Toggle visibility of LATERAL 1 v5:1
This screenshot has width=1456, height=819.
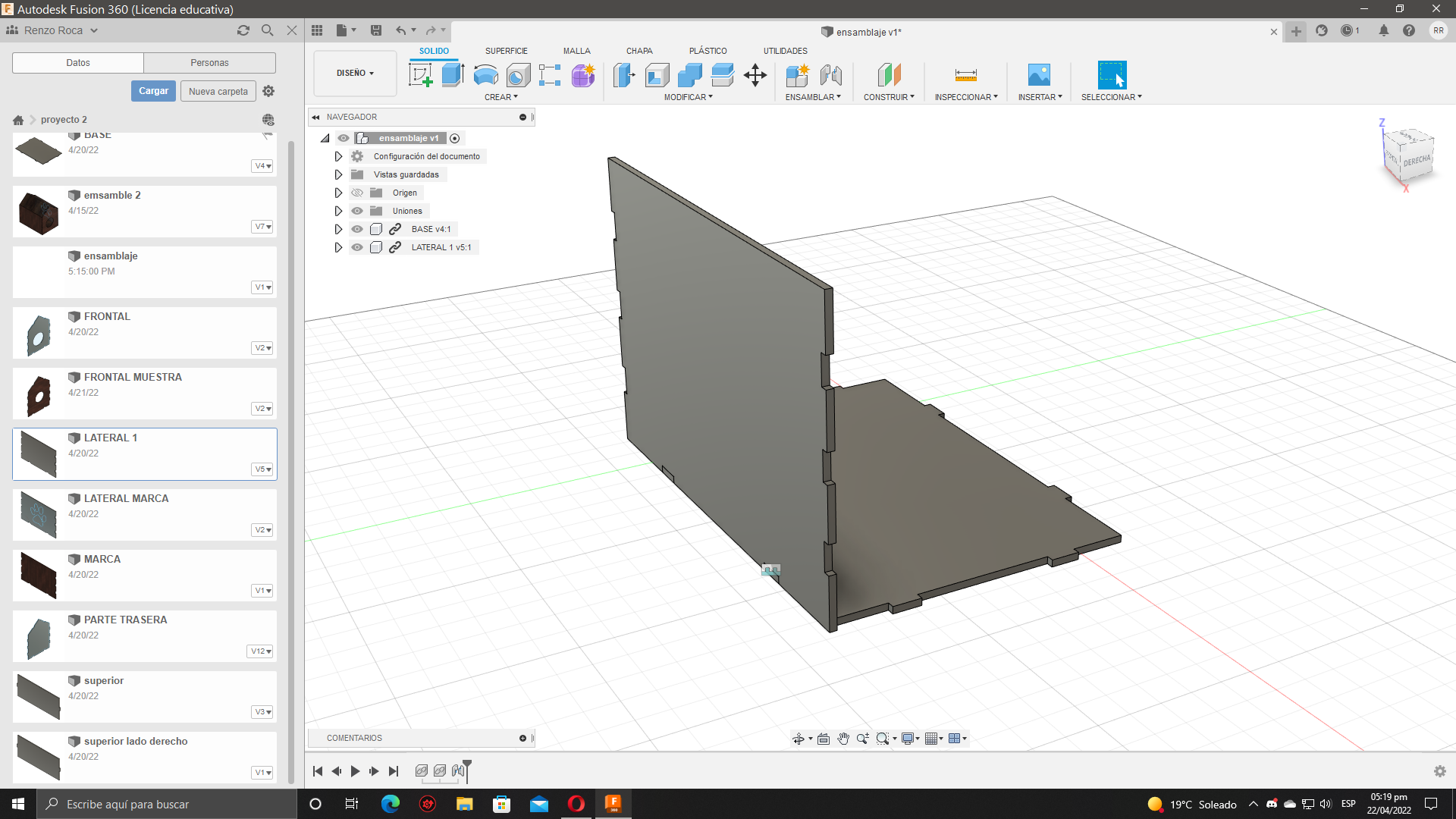click(357, 247)
